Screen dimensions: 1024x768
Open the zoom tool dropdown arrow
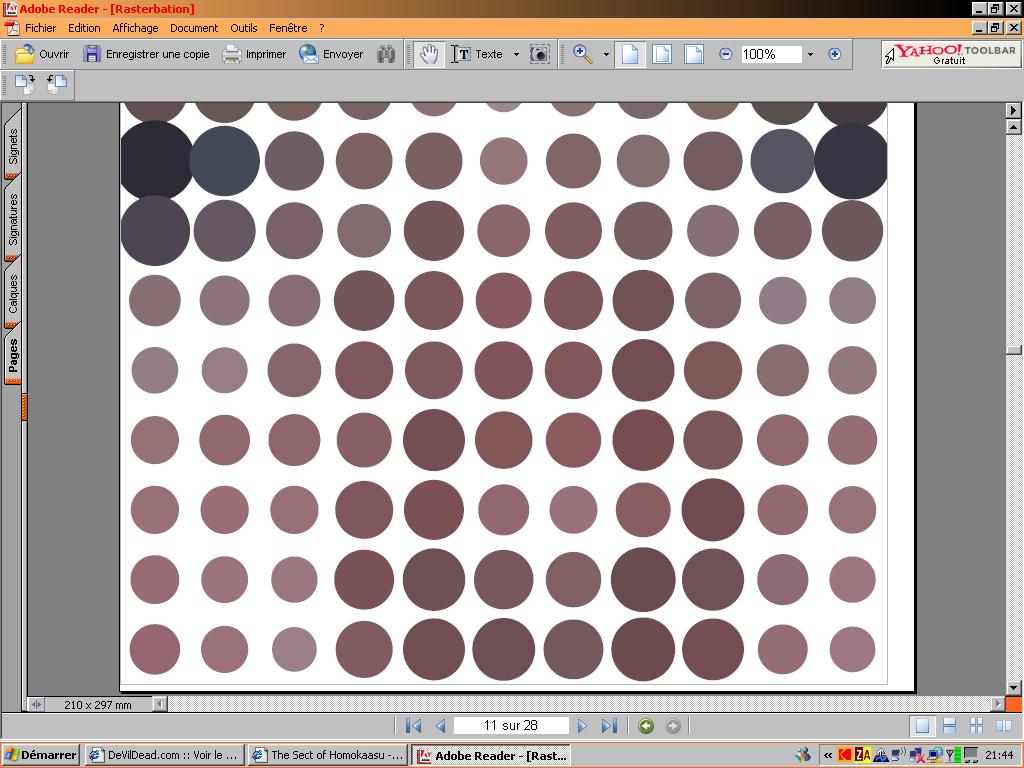[x=606, y=54]
